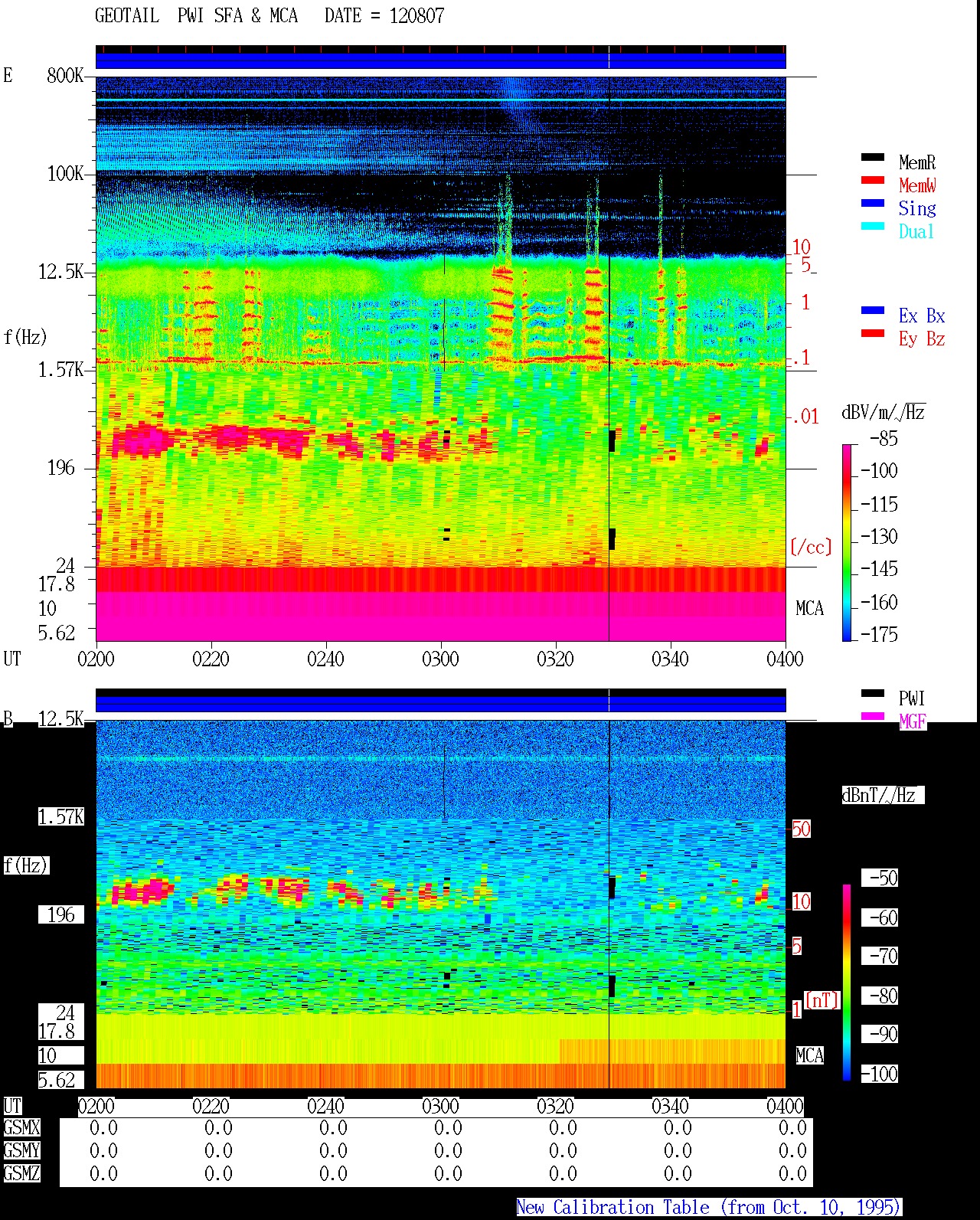This screenshot has height=1220, width=980.
Task: Click the 'DATE = 120807' text
Action: pyautogui.click(x=384, y=16)
